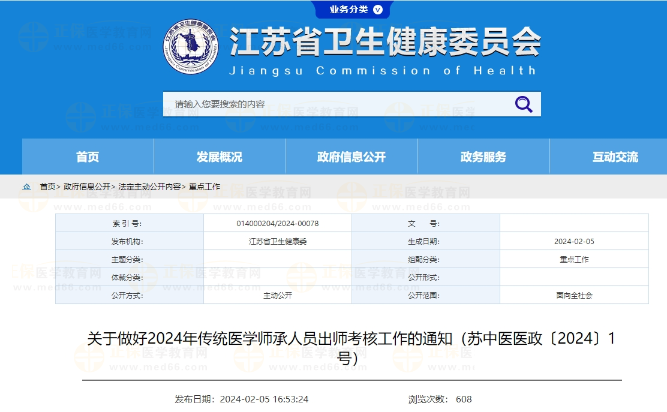Viewport: 667px width, 412px height.
Task: Click the magnifying glass search icon
Action: point(524,104)
